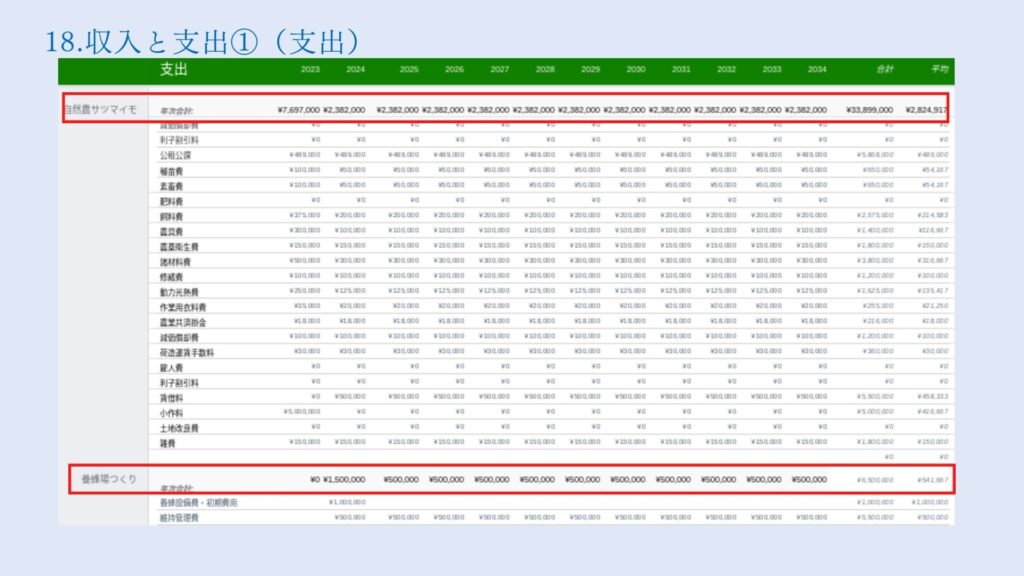Image resolution: width=1024 pixels, height=576 pixels.
Task: Click the 2034 column header
Action: pos(817,69)
